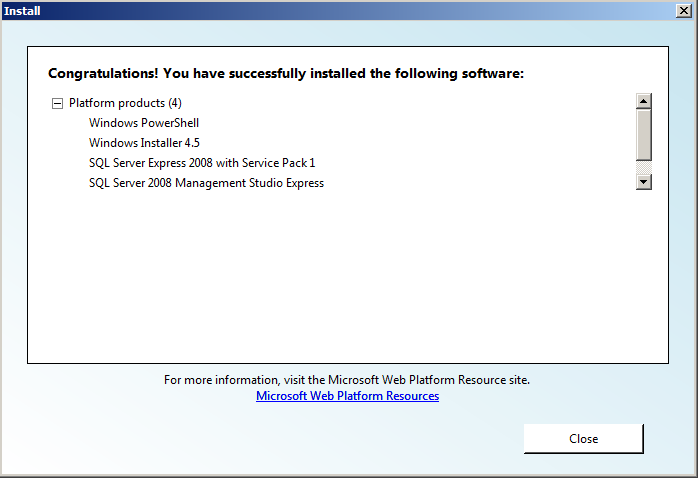
Task: Click the scrollbar down arrow
Action: tap(643, 181)
